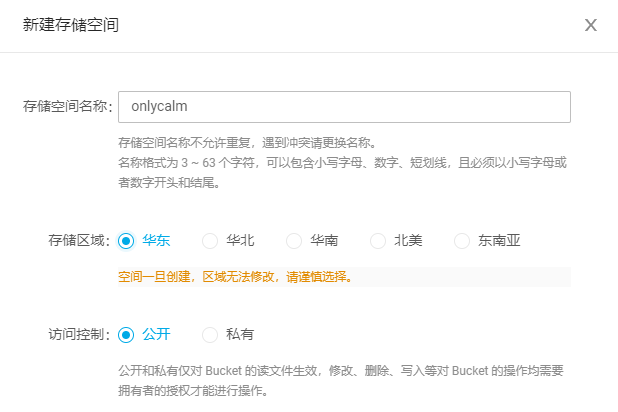Click the 华东 text label
Image resolution: width=618 pixels, height=412 pixels.
156,240
